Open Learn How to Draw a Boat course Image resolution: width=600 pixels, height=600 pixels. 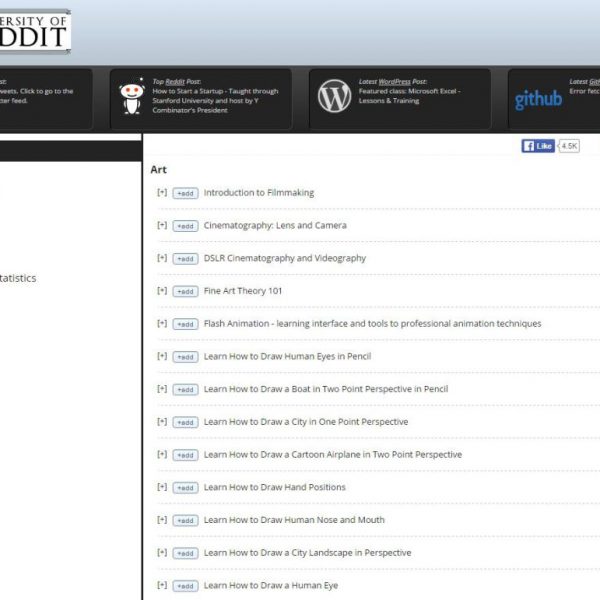[325, 389]
